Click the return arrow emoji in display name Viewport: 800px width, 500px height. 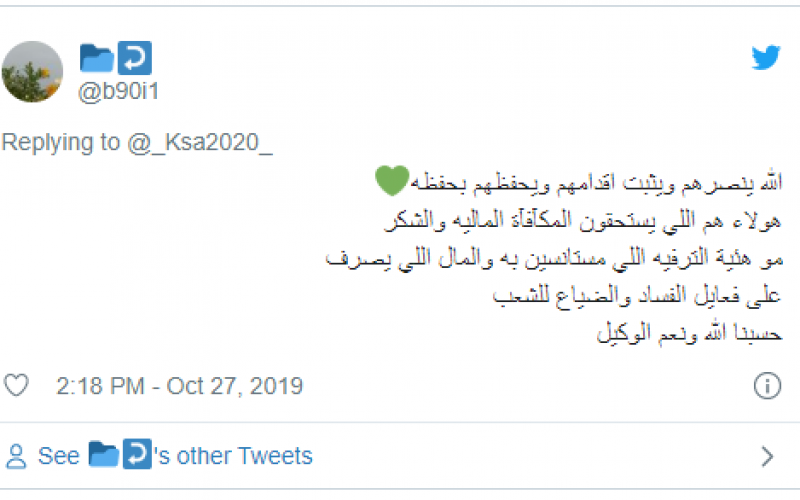(135, 58)
